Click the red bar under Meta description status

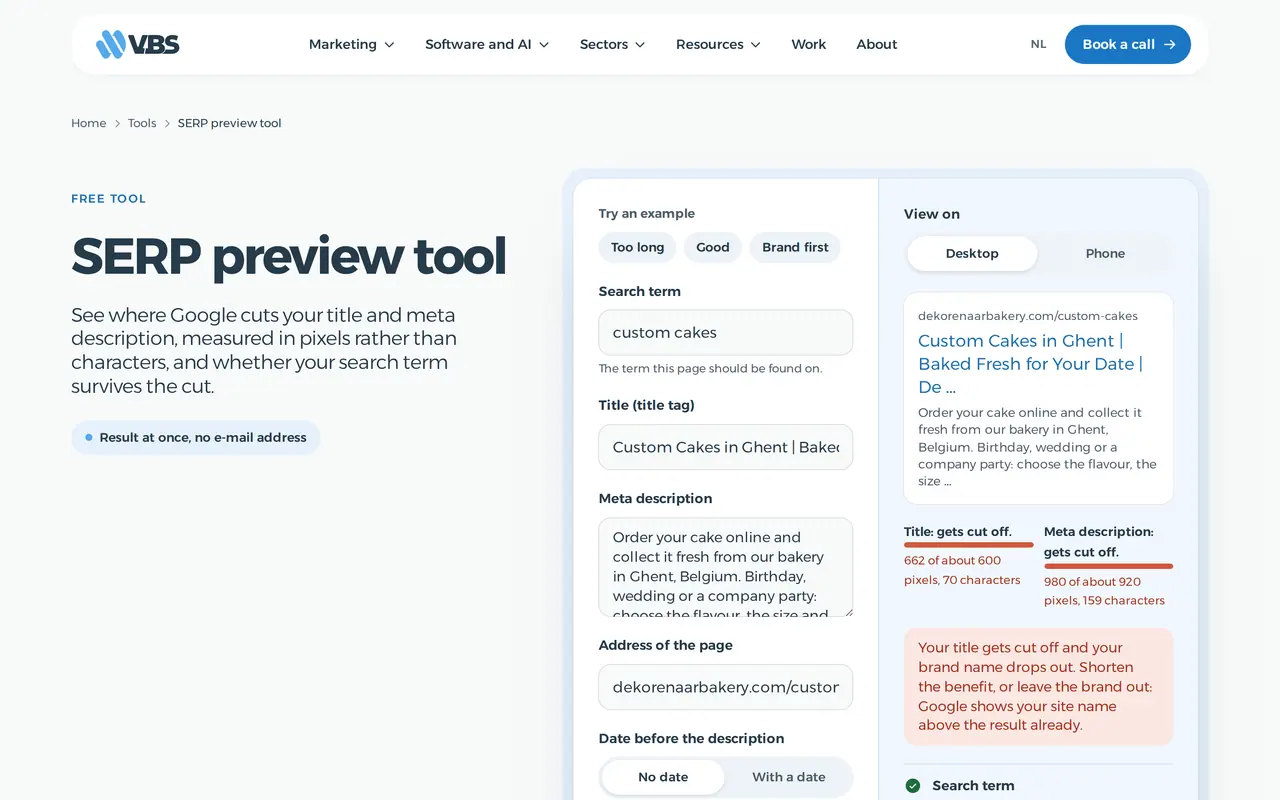click(1109, 566)
